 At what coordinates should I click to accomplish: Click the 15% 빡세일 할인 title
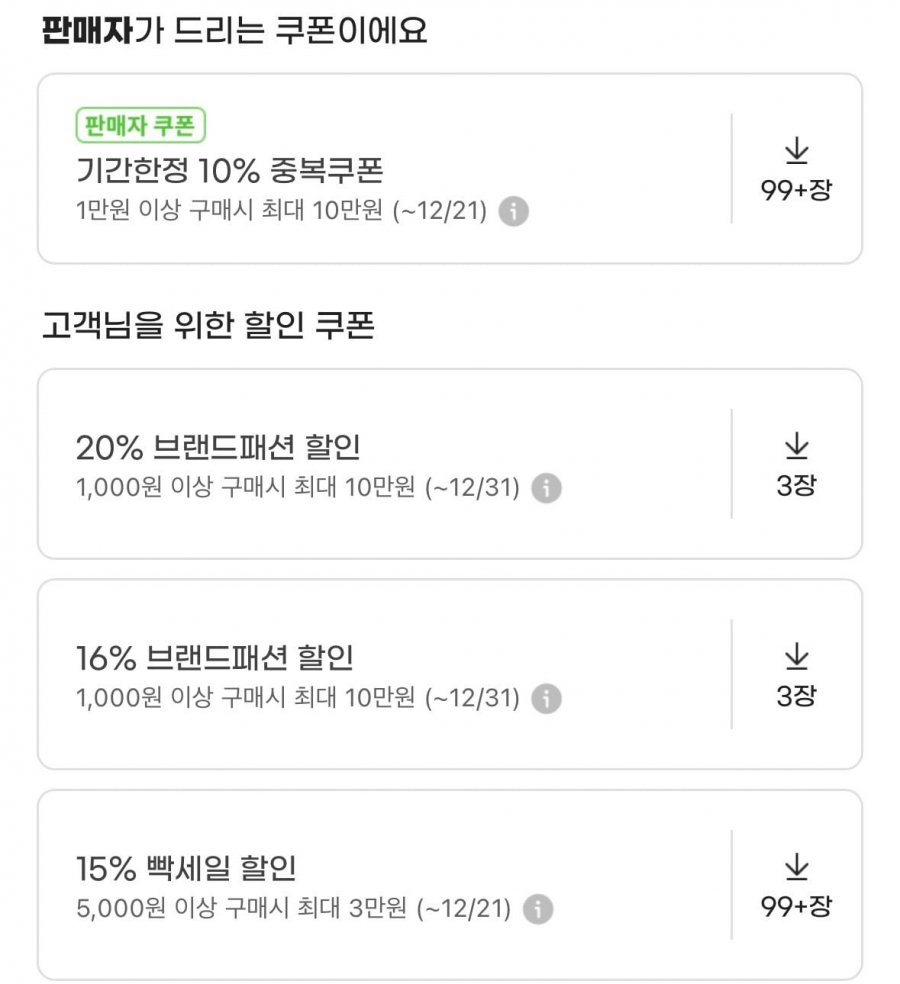click(186, 868)
